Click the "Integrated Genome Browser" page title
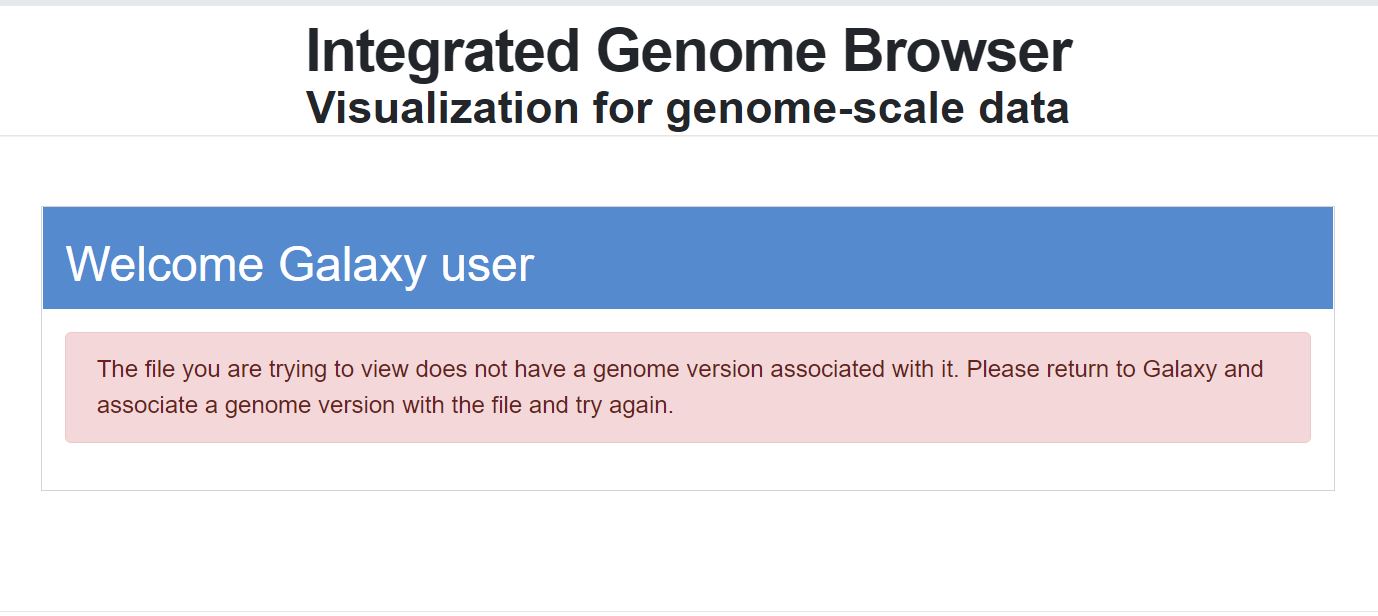 pos(688,51)
